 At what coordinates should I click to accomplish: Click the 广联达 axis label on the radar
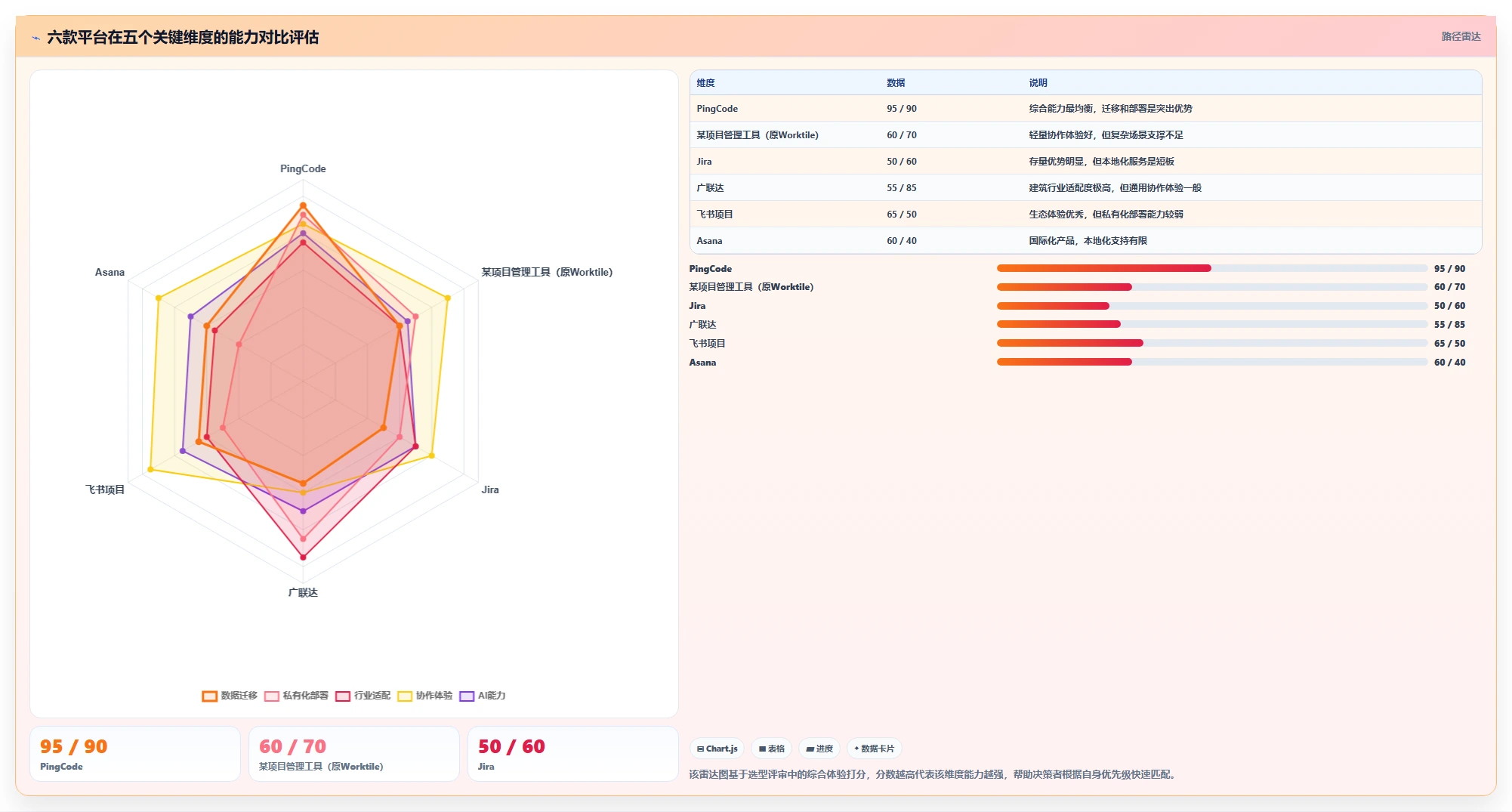tap(303, 592)
